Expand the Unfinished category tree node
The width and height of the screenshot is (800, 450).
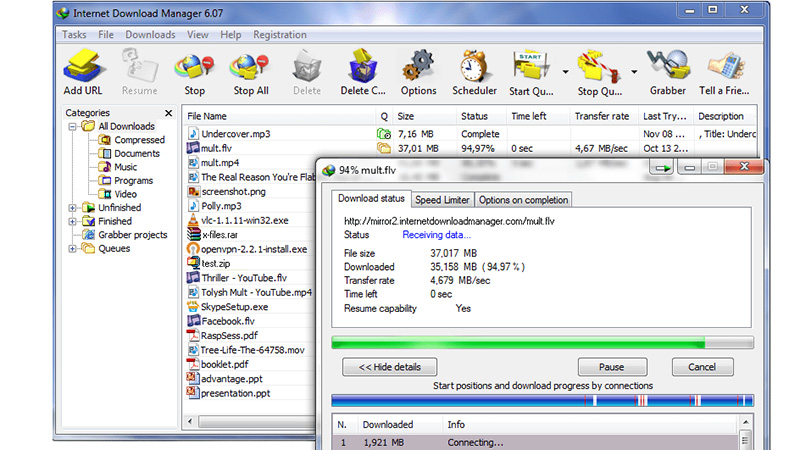73,208
